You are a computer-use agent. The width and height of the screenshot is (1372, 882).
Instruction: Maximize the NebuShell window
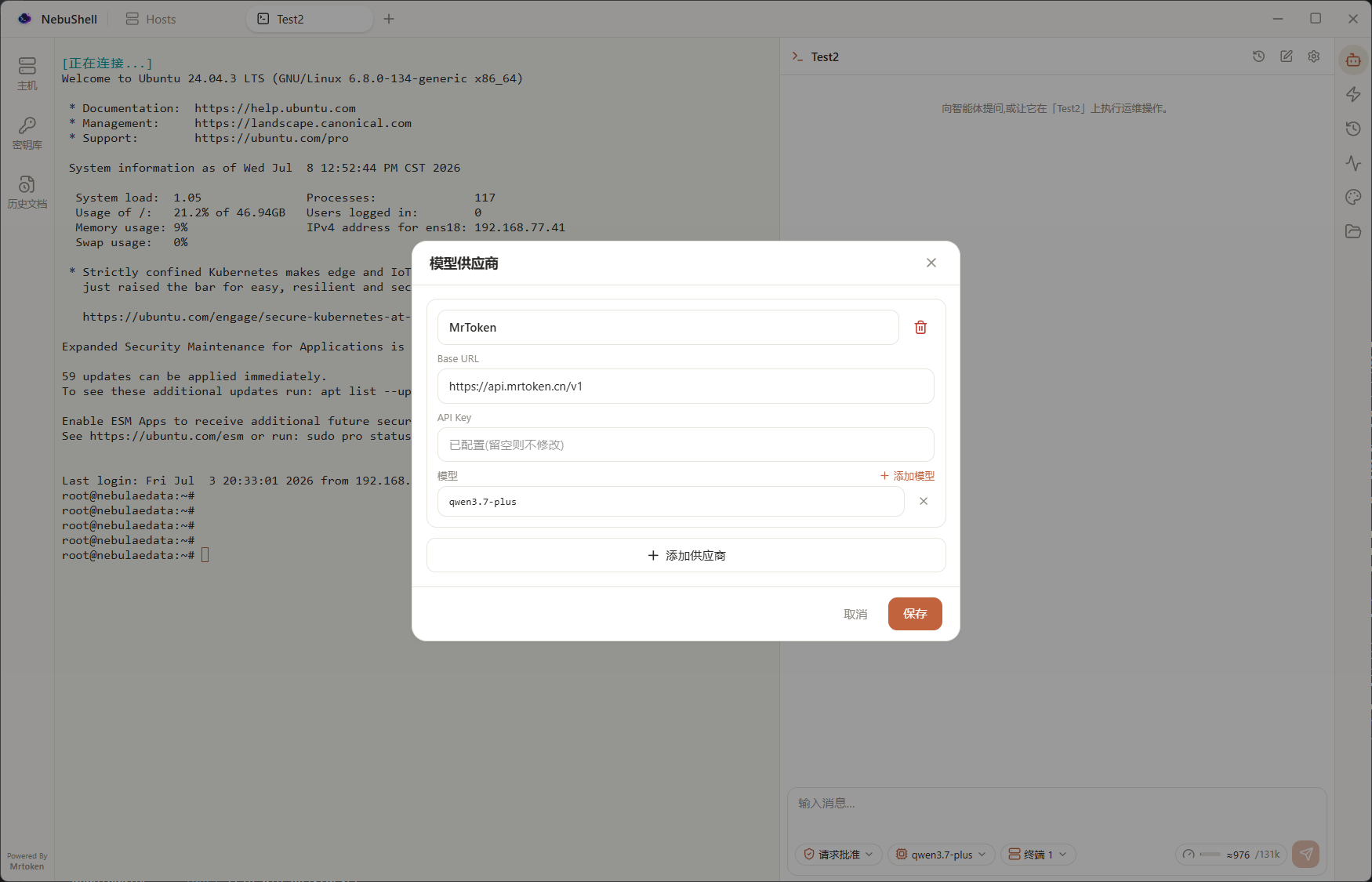click(x=1316, y=19)
